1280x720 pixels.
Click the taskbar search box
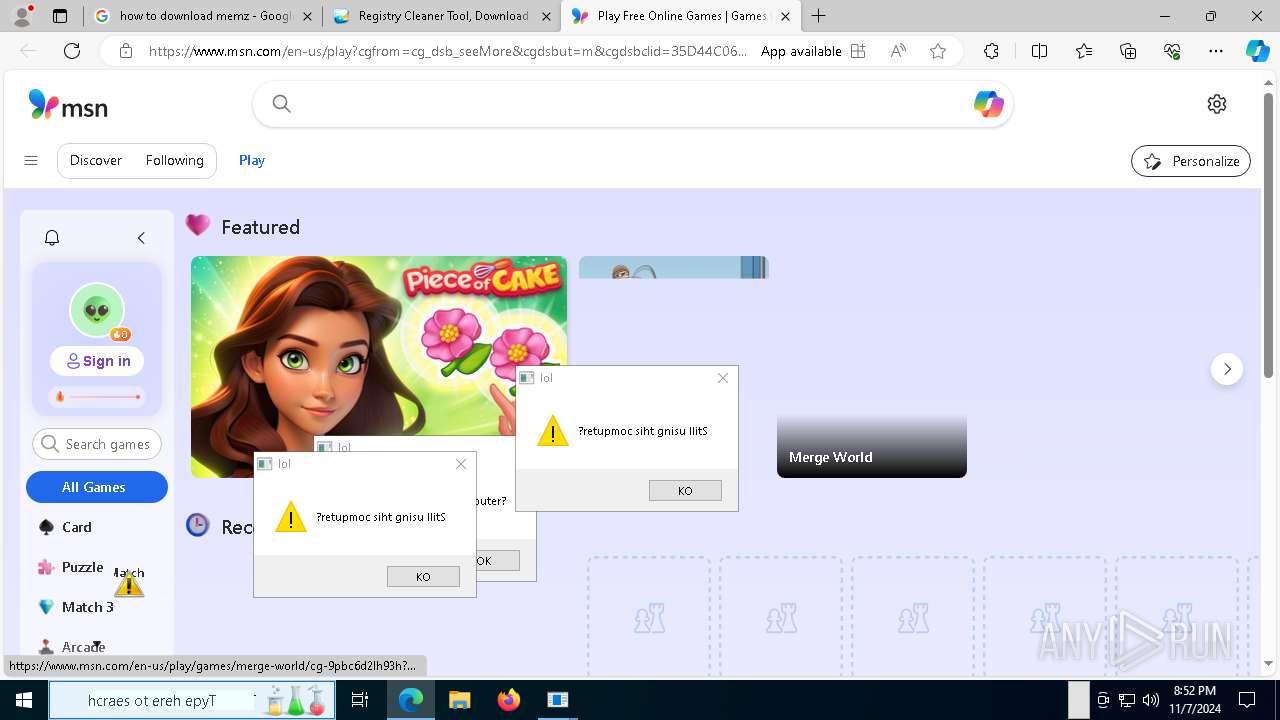tap(192, 700)
